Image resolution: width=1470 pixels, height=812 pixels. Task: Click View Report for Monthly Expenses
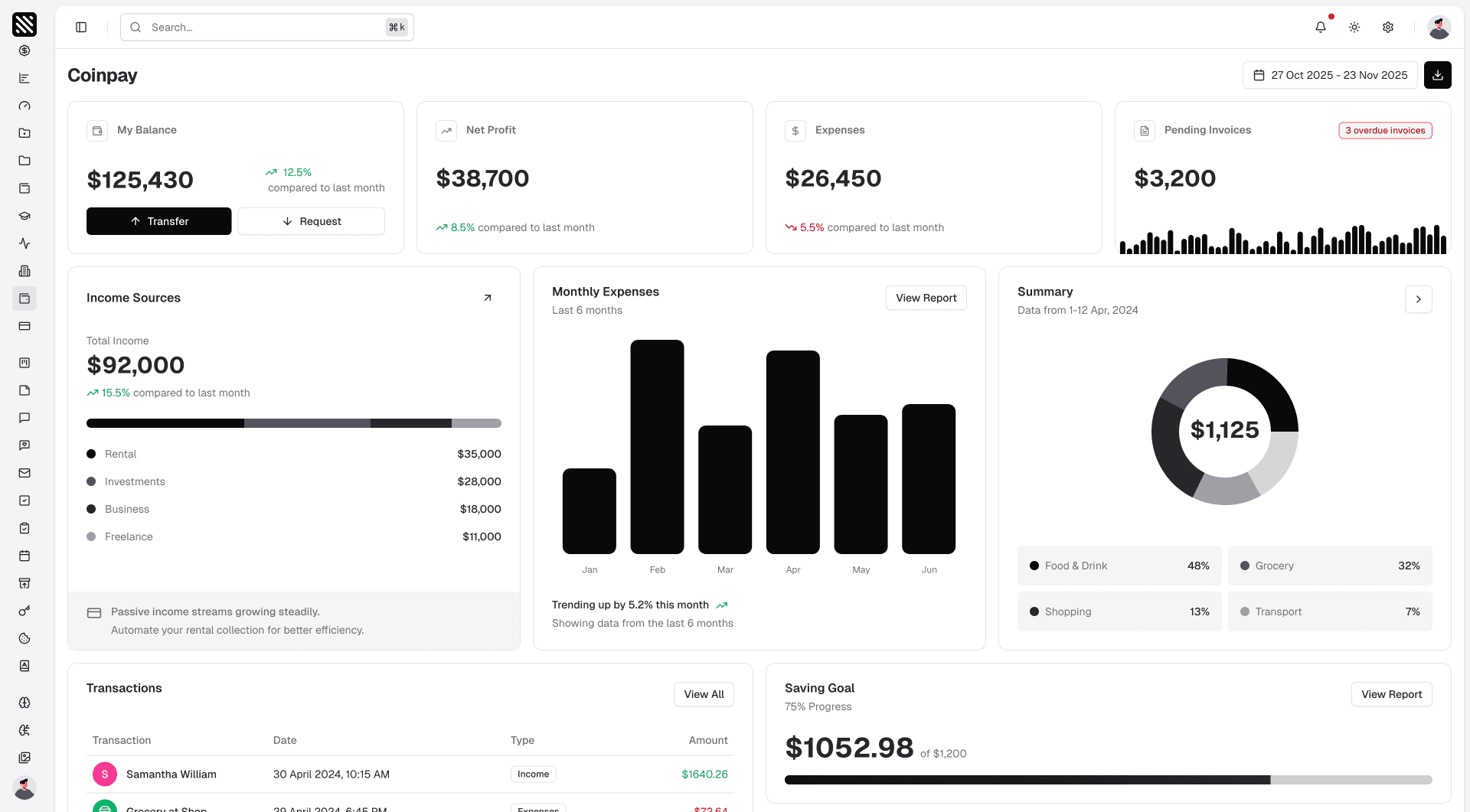926,298
